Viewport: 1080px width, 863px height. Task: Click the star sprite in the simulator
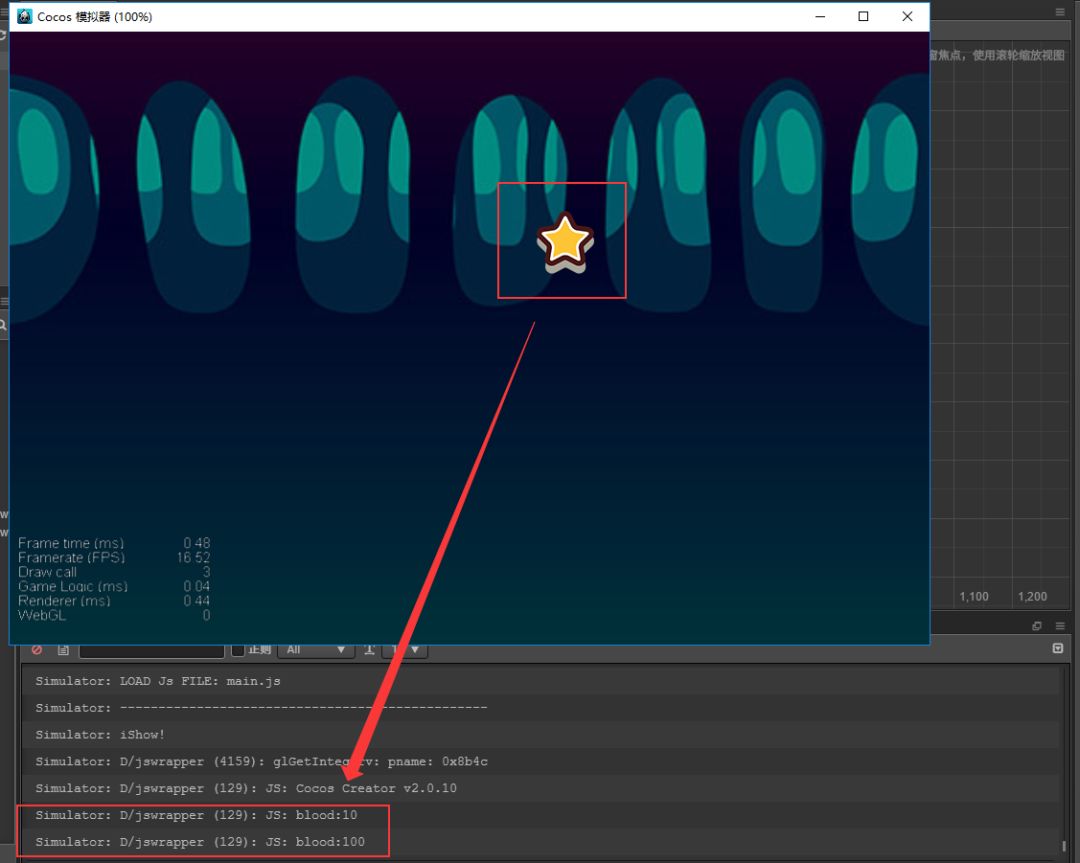(x=565, y=242)
